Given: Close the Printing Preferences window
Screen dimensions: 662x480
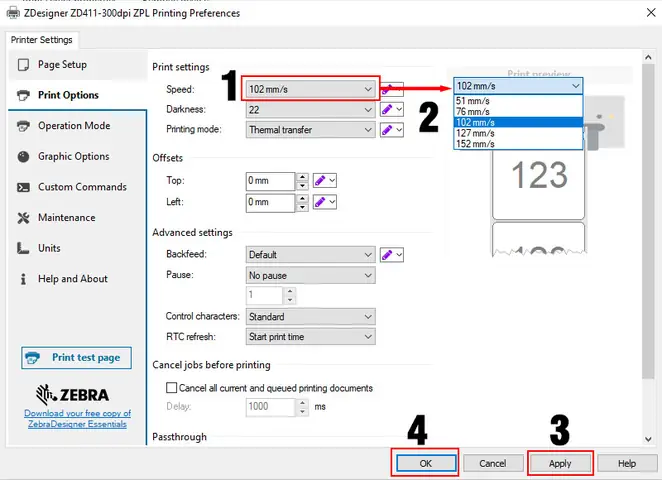Looking at the screenshot, I should pos(651,13).
